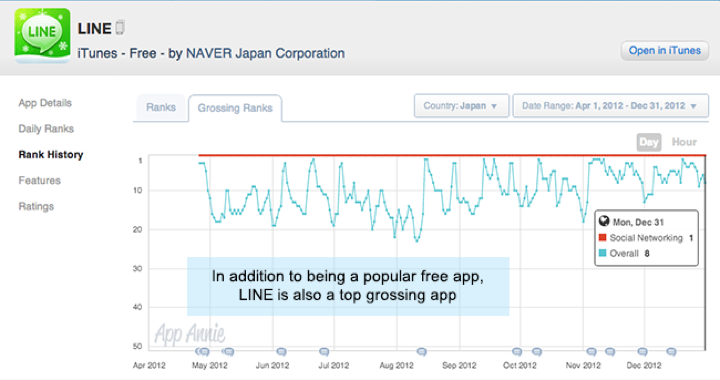Click the event bubble marker at Oct 2012
The width and height of the screenshot is (720, 380).
pos(517,352)
